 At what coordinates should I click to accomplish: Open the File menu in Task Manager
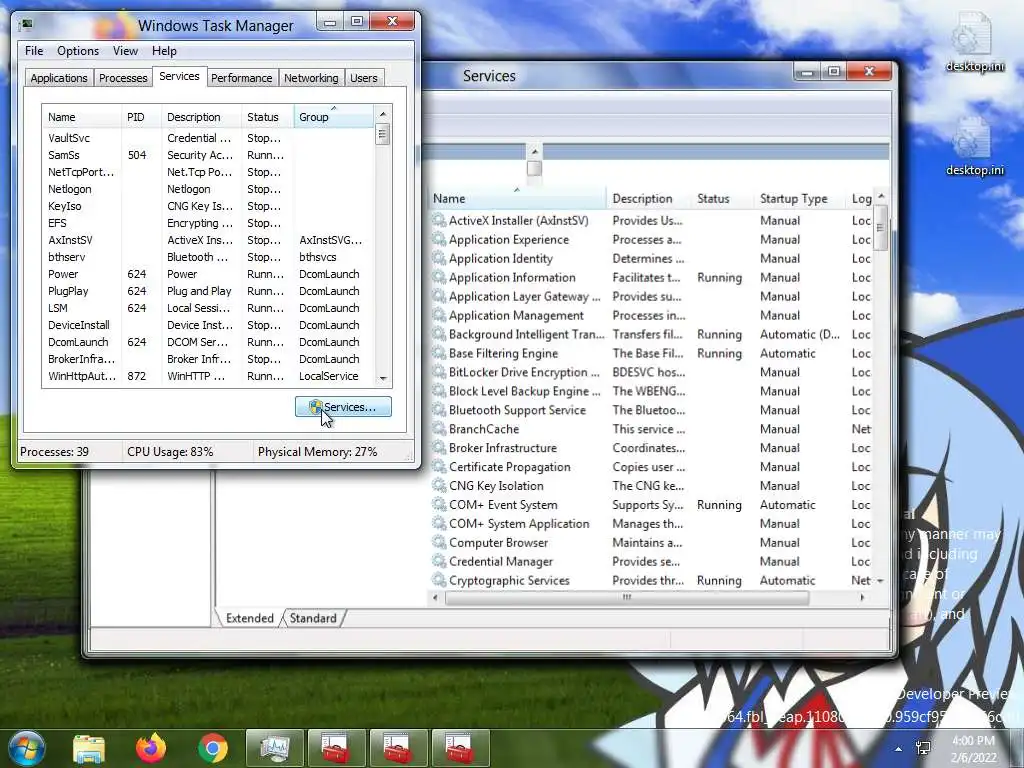pos(34,51)
